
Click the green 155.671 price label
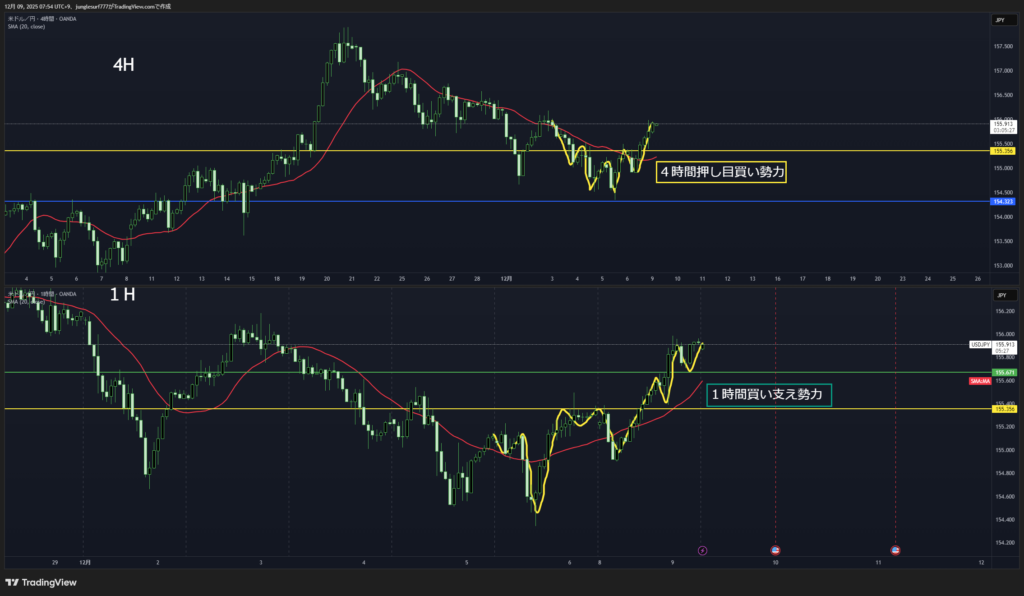click(1001, 372)
